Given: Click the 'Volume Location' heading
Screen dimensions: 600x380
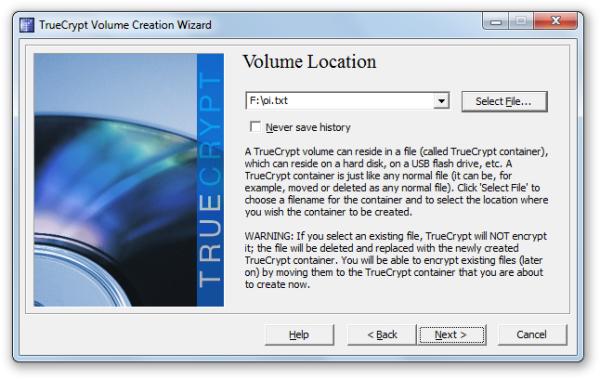Looking at the screenshot, I should (310, 62).
